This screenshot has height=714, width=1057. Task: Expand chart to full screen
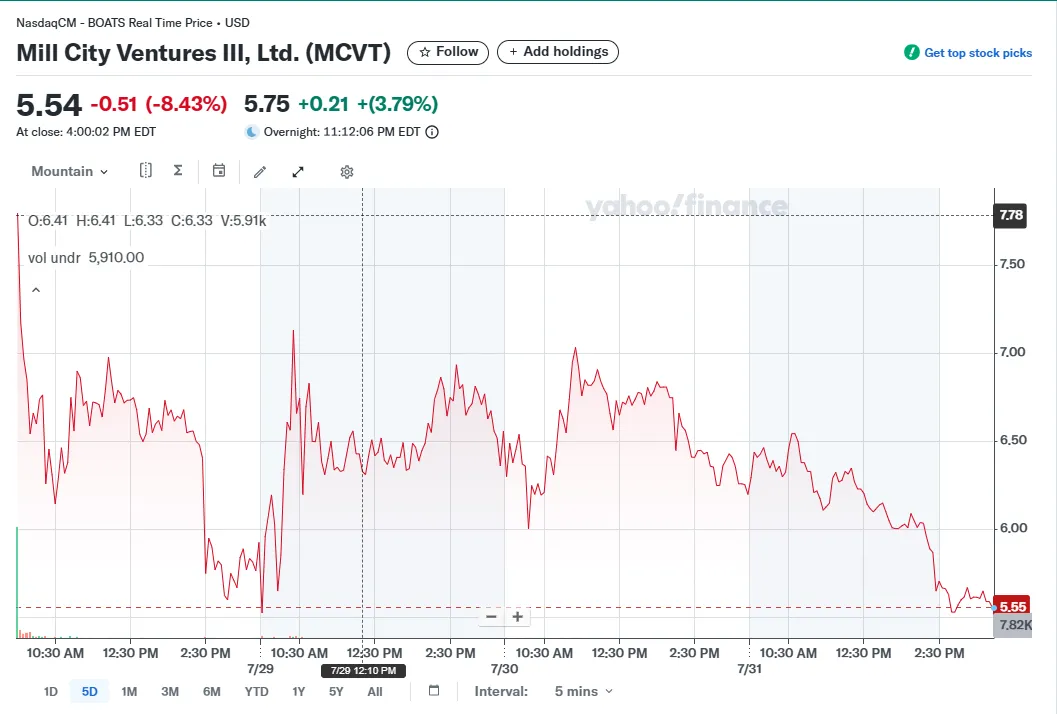click(298, 172)
